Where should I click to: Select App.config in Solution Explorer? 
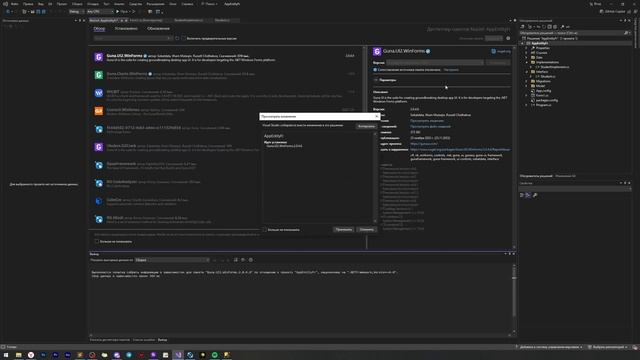[543, 91]
